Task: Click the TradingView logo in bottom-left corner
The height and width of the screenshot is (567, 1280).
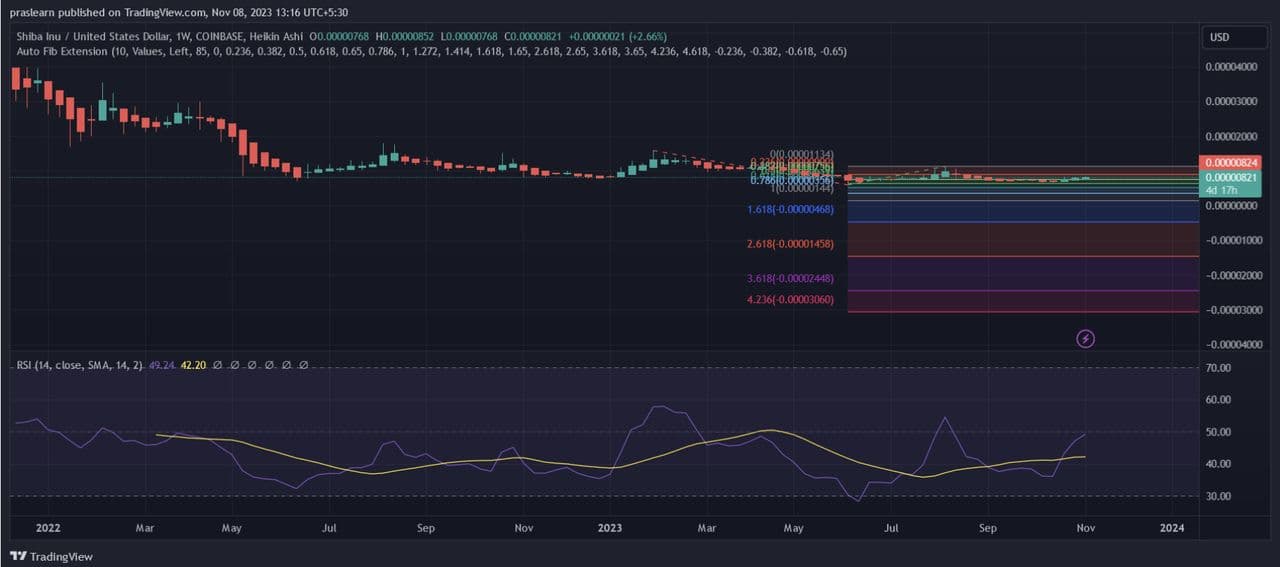Action: click(51, 556)
